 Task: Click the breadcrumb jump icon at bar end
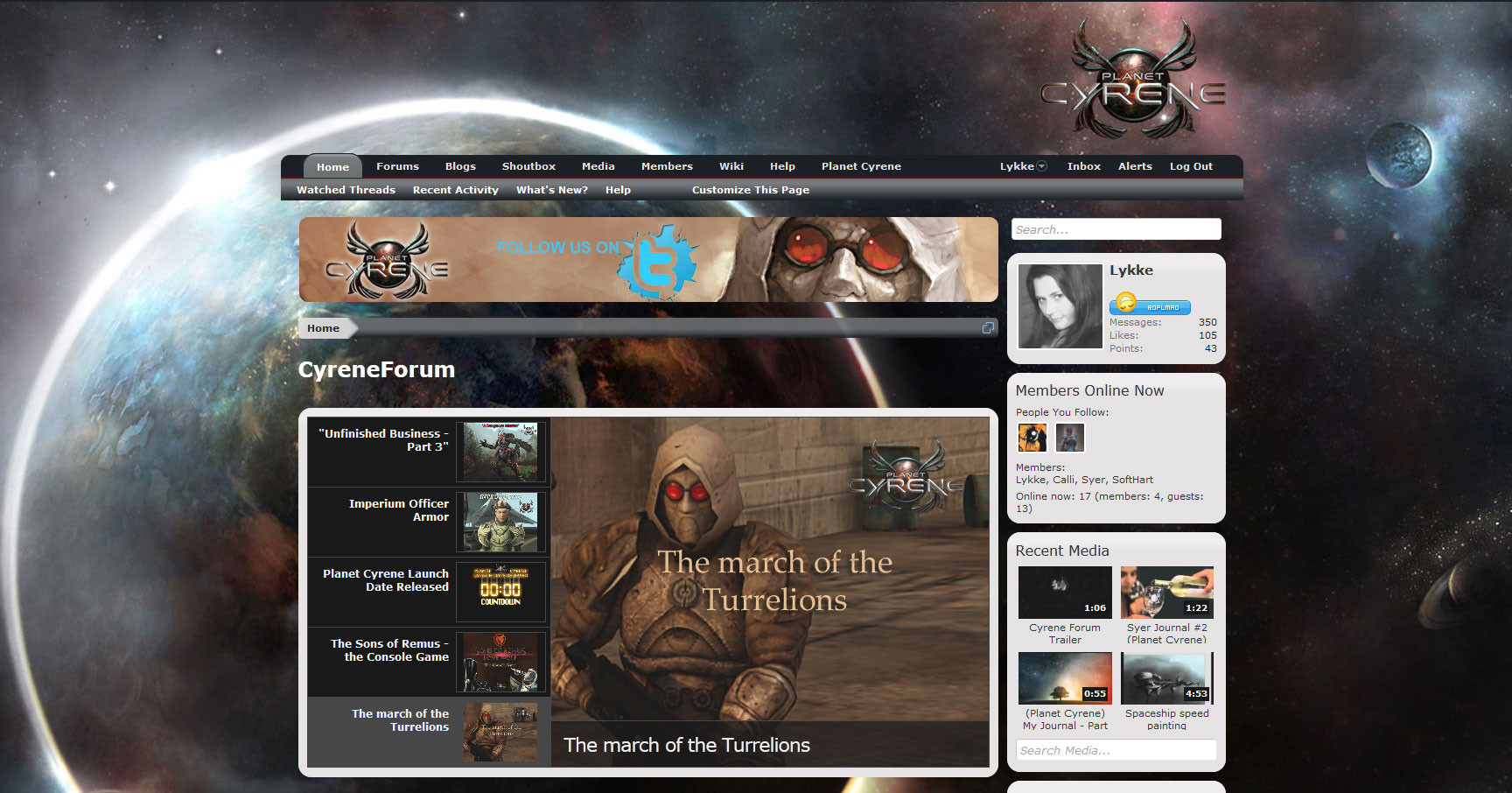988,327
